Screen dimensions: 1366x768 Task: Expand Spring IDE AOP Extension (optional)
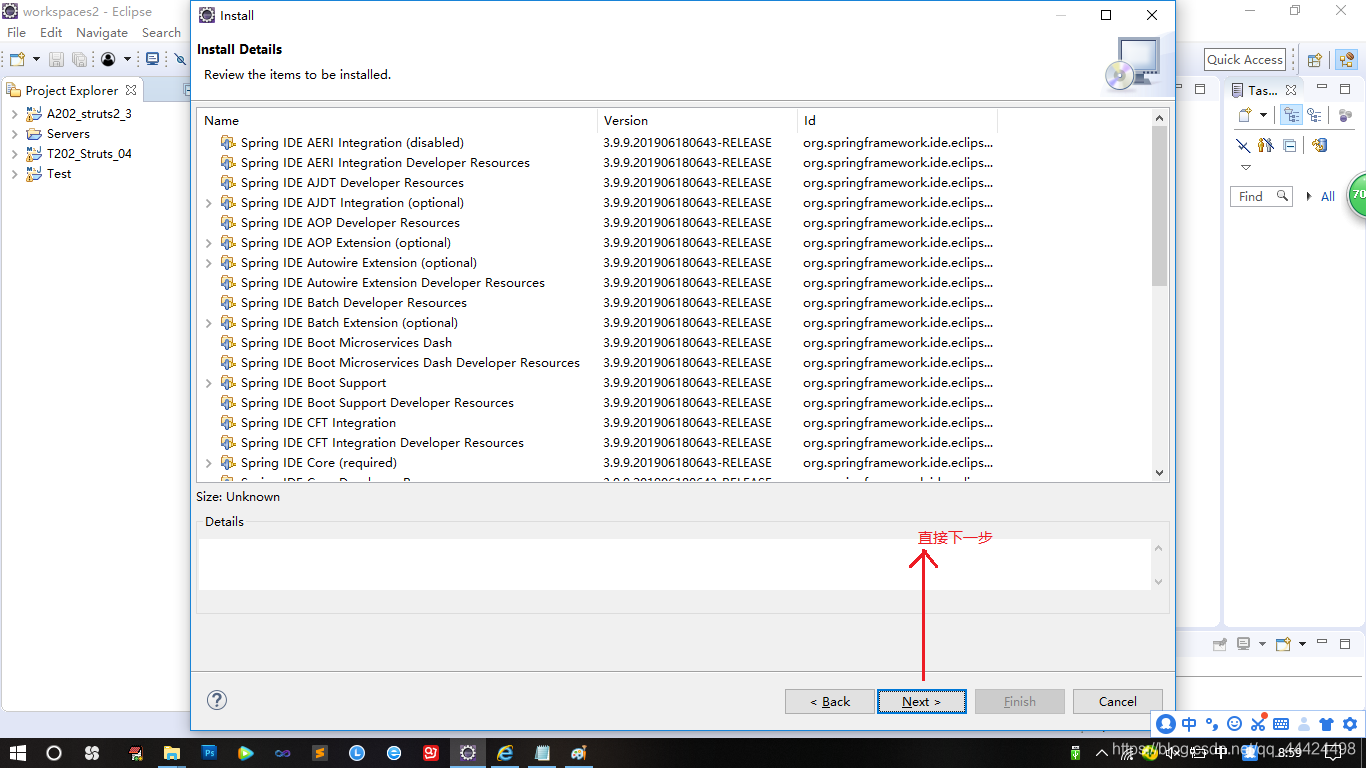click(209, 243)
